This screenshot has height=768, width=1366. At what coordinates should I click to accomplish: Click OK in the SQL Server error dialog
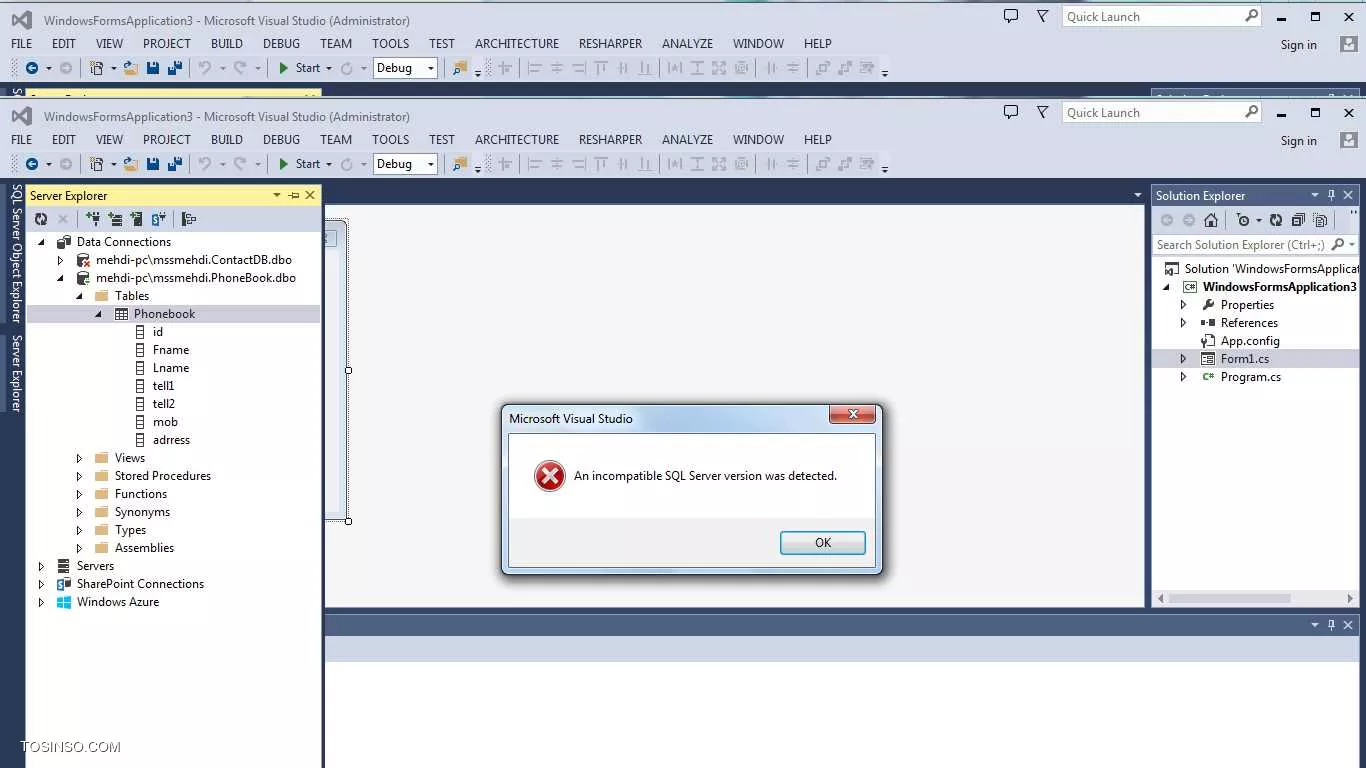pyautogui.click(x=822, y=542)
